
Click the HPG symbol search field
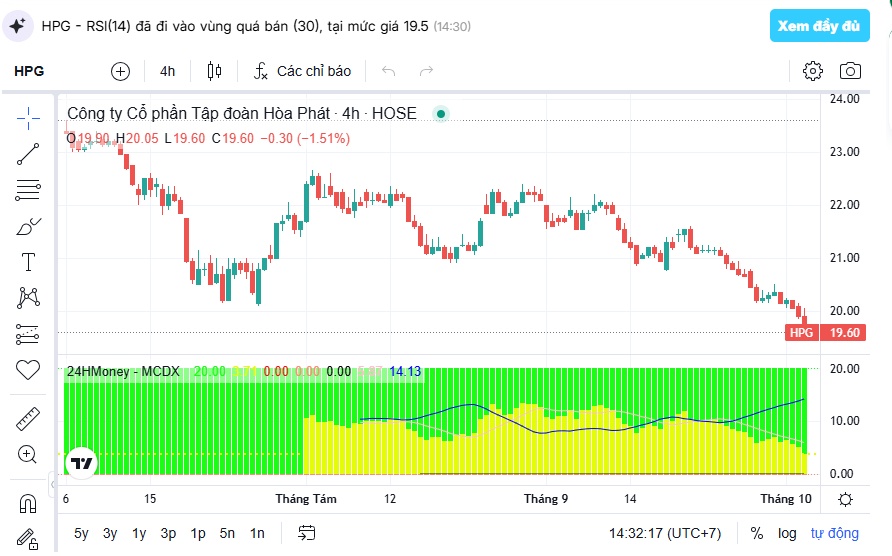click(x=29, y=71)
